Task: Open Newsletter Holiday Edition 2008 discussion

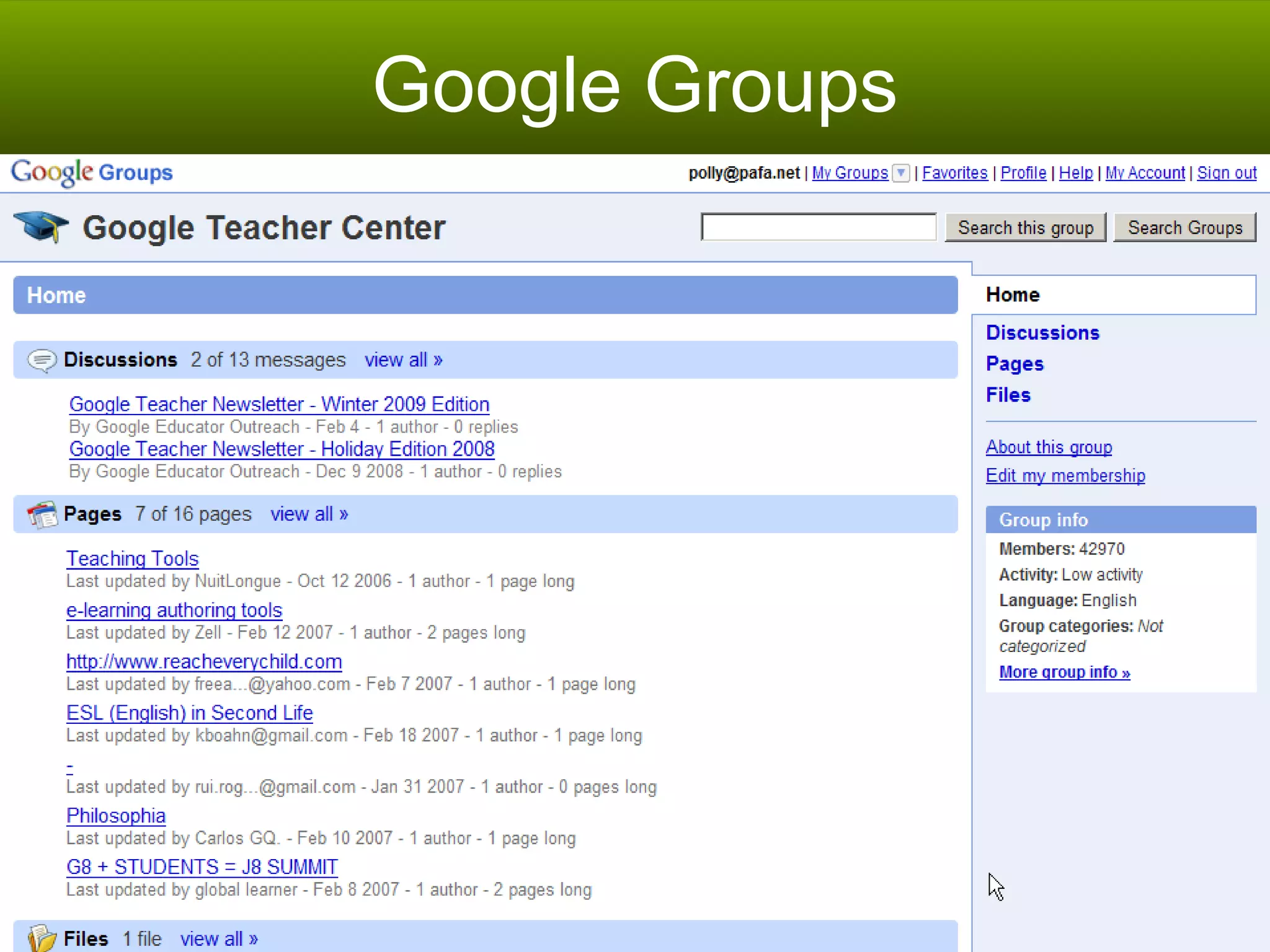Action: [x=282, y=449]
